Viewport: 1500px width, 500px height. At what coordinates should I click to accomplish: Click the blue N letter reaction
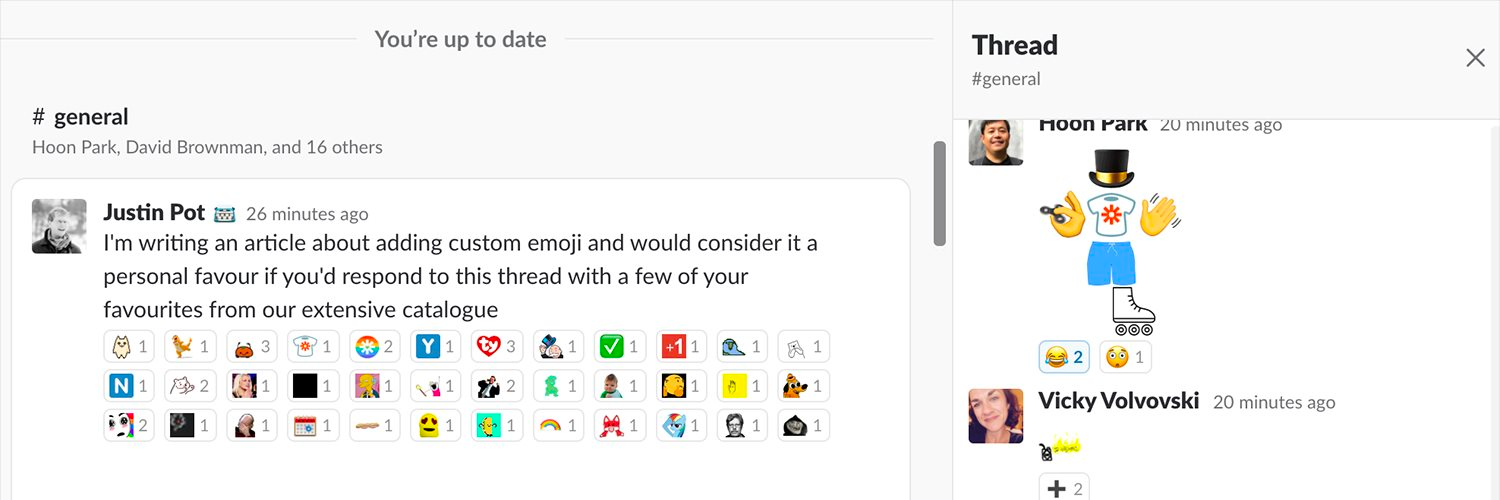[129, 386]
